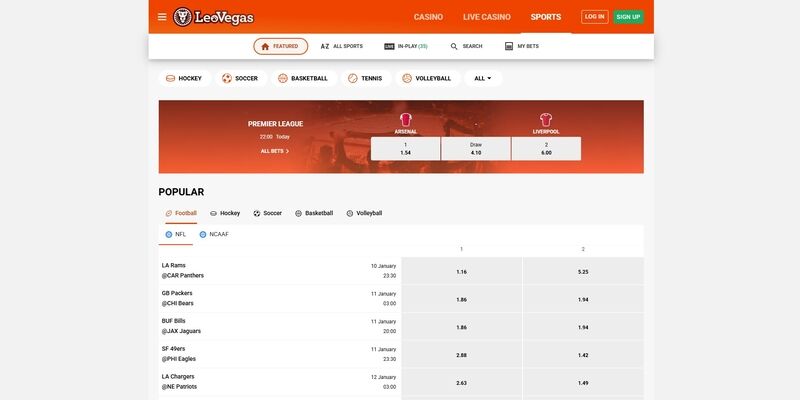
Task: Click the Search magnifier icon
Action: (454, 46)
